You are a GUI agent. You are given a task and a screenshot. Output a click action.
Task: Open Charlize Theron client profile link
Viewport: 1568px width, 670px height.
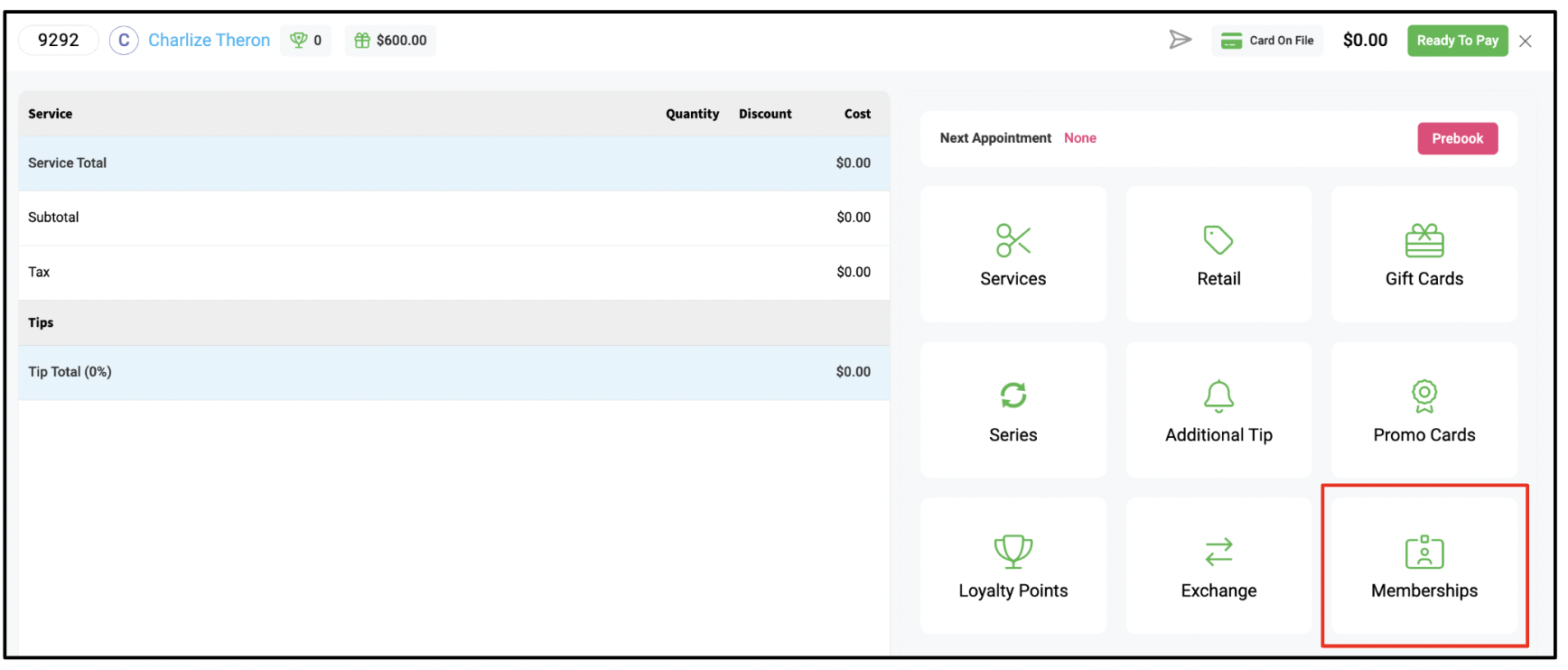pos(209,41)
